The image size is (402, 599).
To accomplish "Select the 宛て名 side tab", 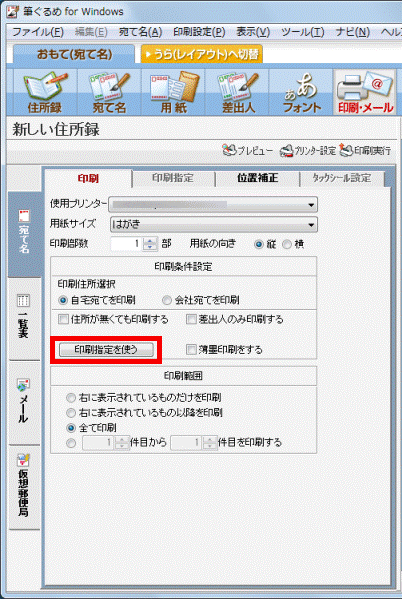I will coord(24,234).
